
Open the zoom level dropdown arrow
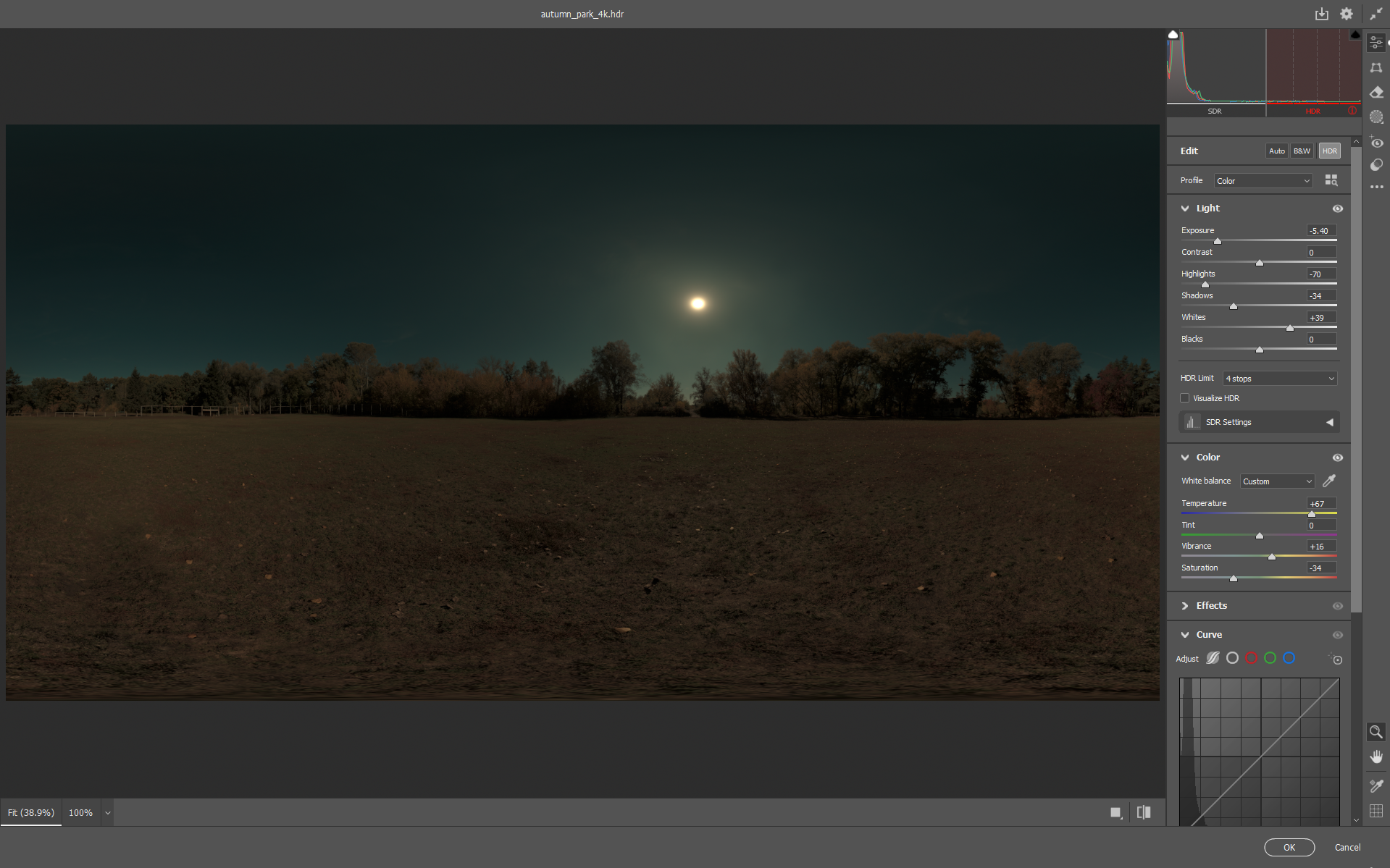tap(107, 813)
